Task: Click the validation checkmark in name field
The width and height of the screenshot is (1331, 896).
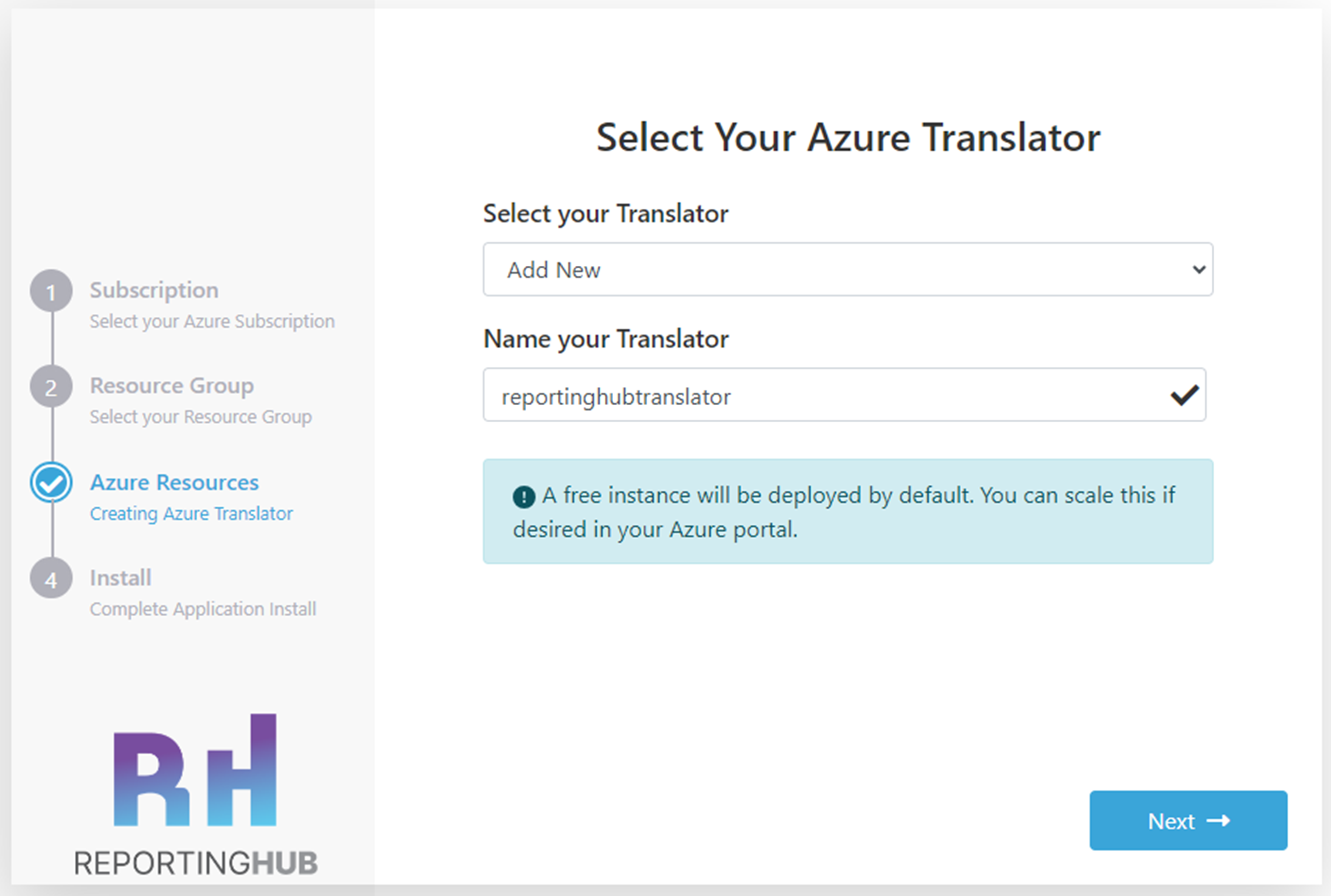Action: [x=1184, y=395]
